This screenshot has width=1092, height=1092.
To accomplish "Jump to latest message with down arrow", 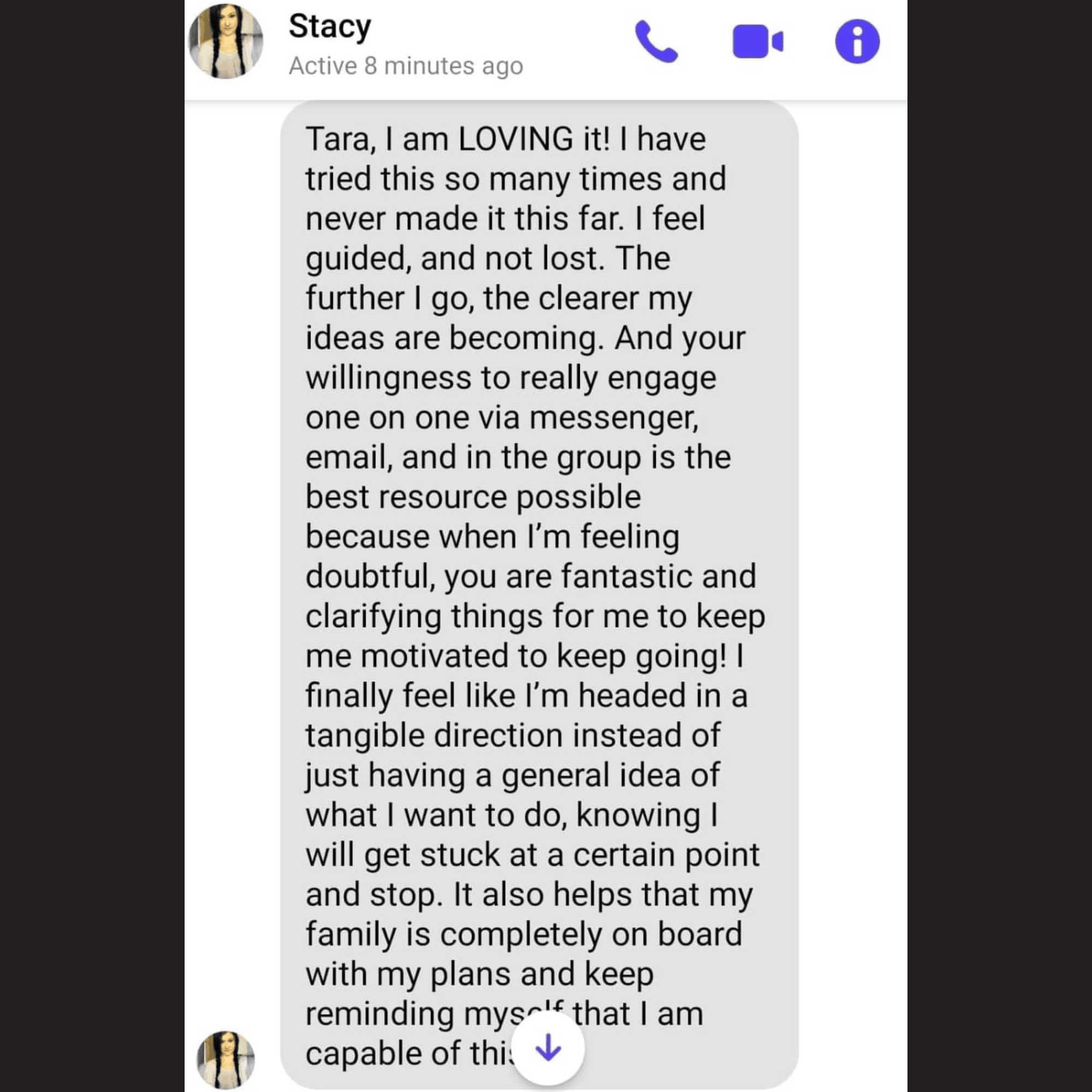I will [548, 1048].
